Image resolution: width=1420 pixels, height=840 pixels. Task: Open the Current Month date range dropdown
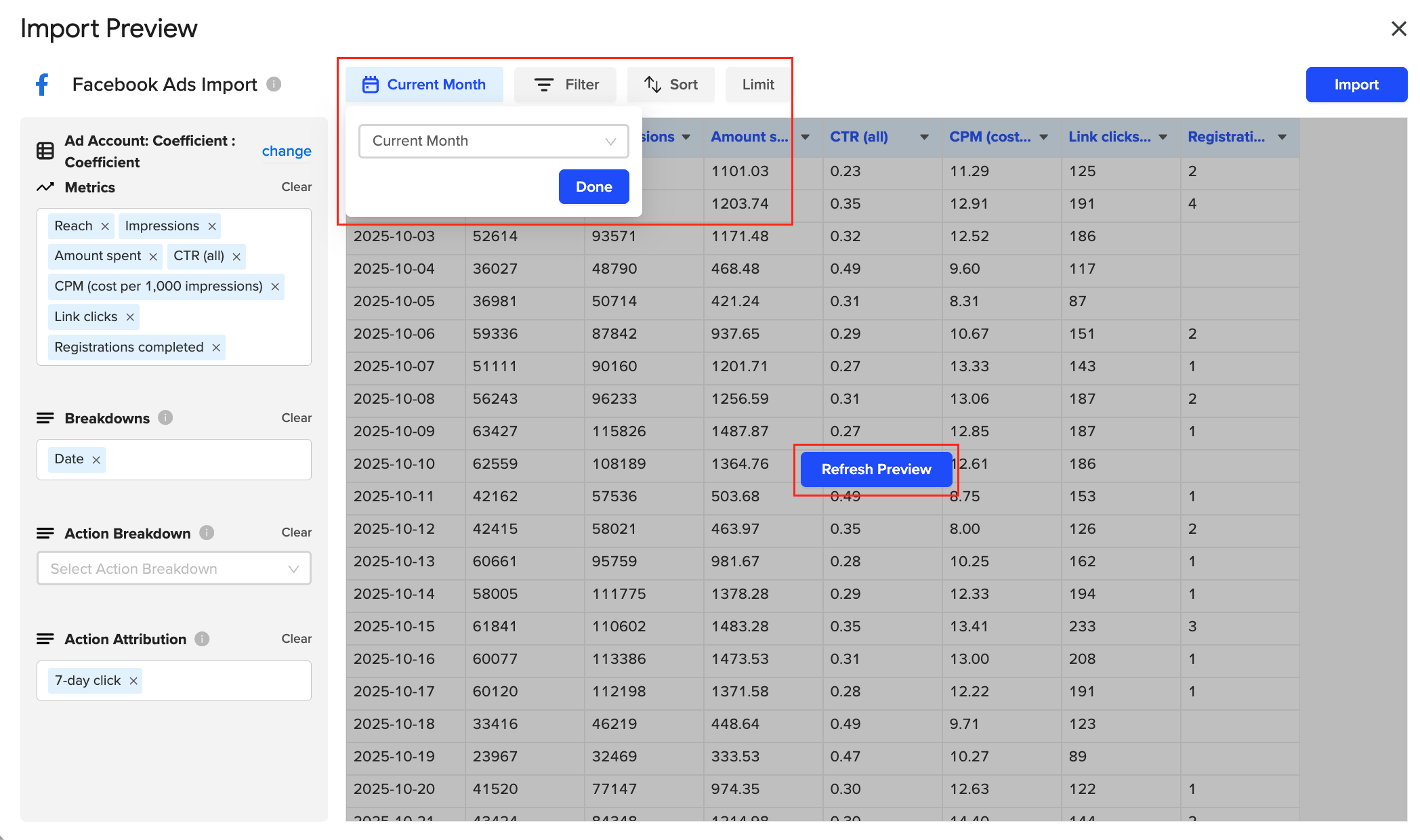[x=493, y=141]
